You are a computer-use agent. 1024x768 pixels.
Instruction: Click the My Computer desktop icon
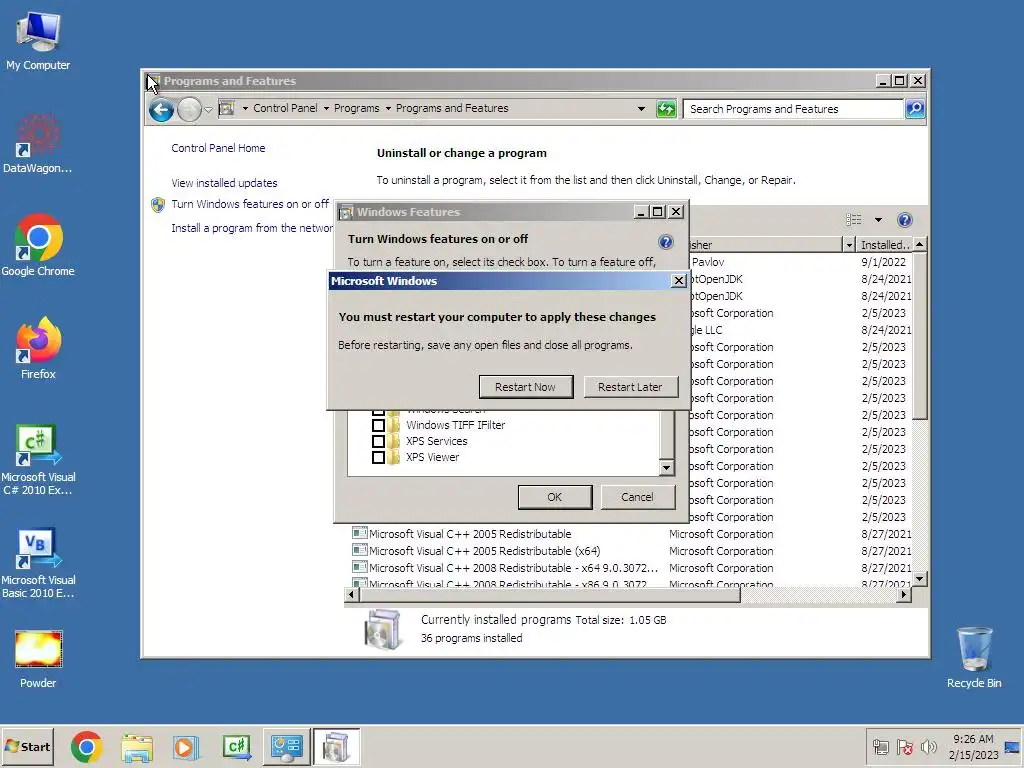pos(38,40)
